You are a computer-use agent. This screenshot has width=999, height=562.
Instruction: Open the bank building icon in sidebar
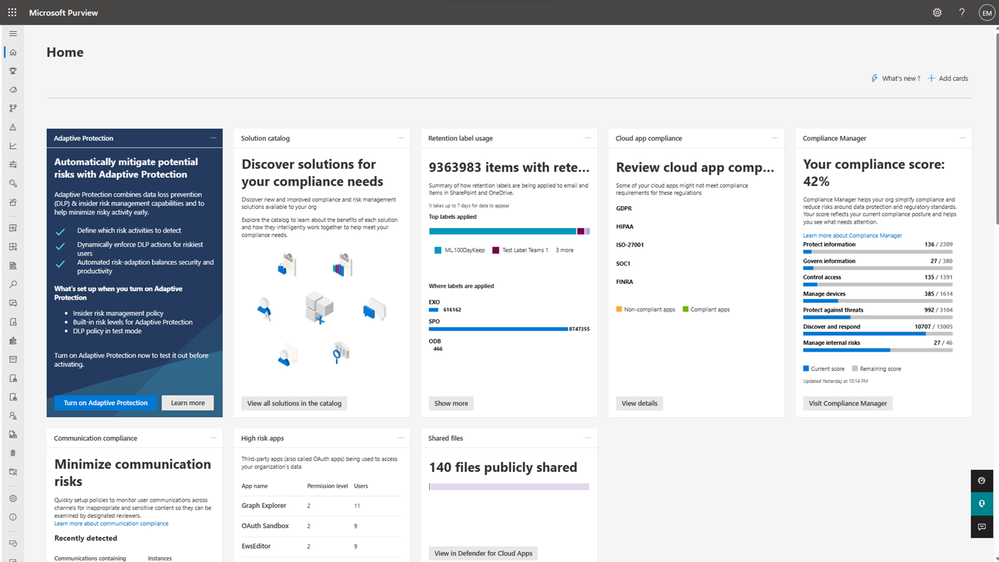(13, 341)
